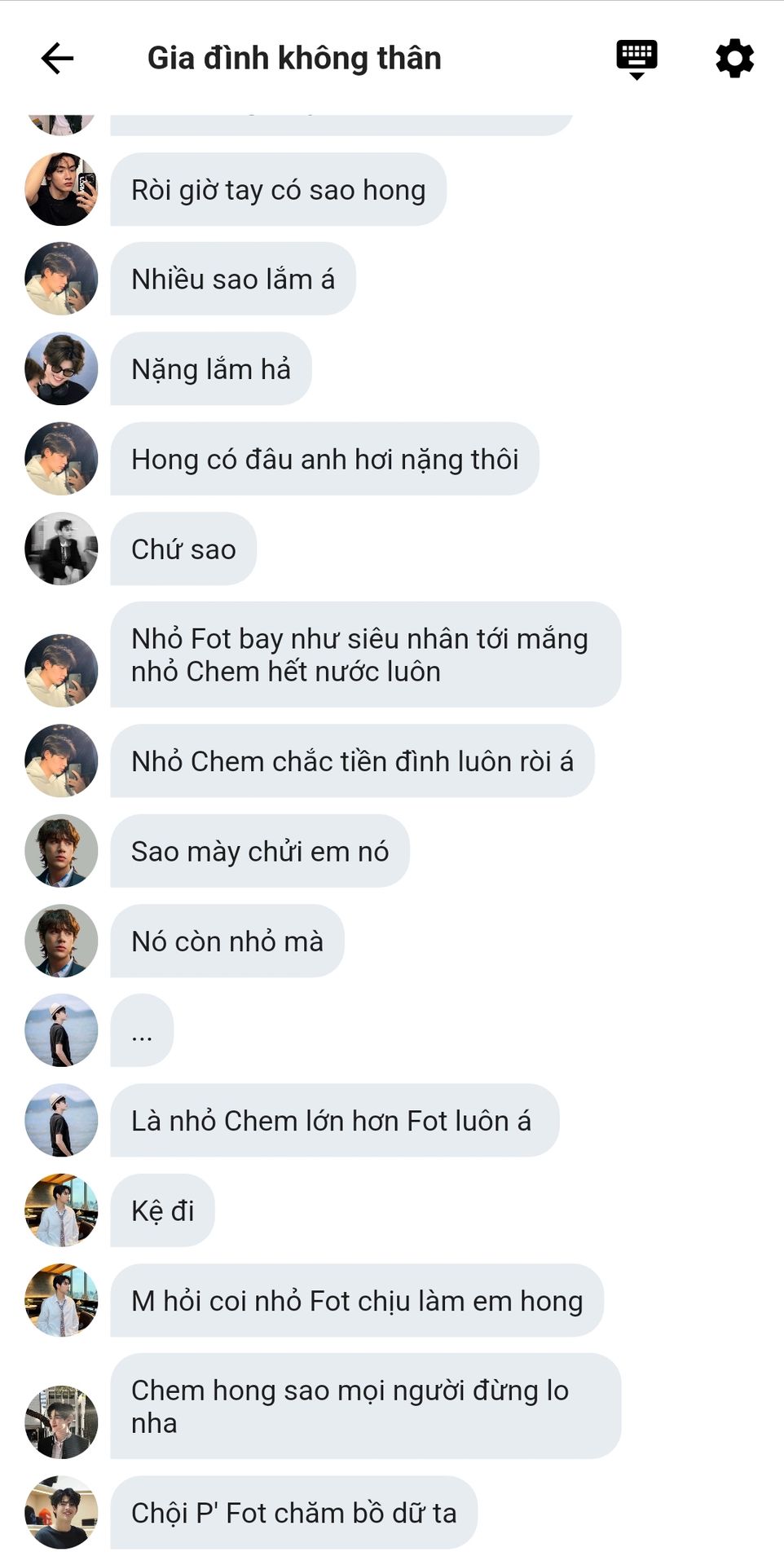Tap avatar next to "Ròi giờ tay có sao hong"

[x=61, y=189]
